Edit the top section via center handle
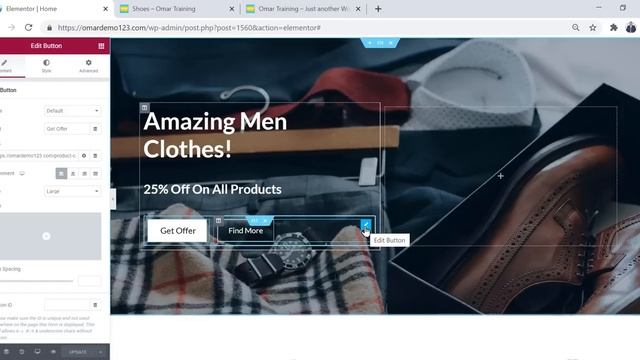Image resolution: width=640 pixels, height=360 pixels. coord(380,42)
